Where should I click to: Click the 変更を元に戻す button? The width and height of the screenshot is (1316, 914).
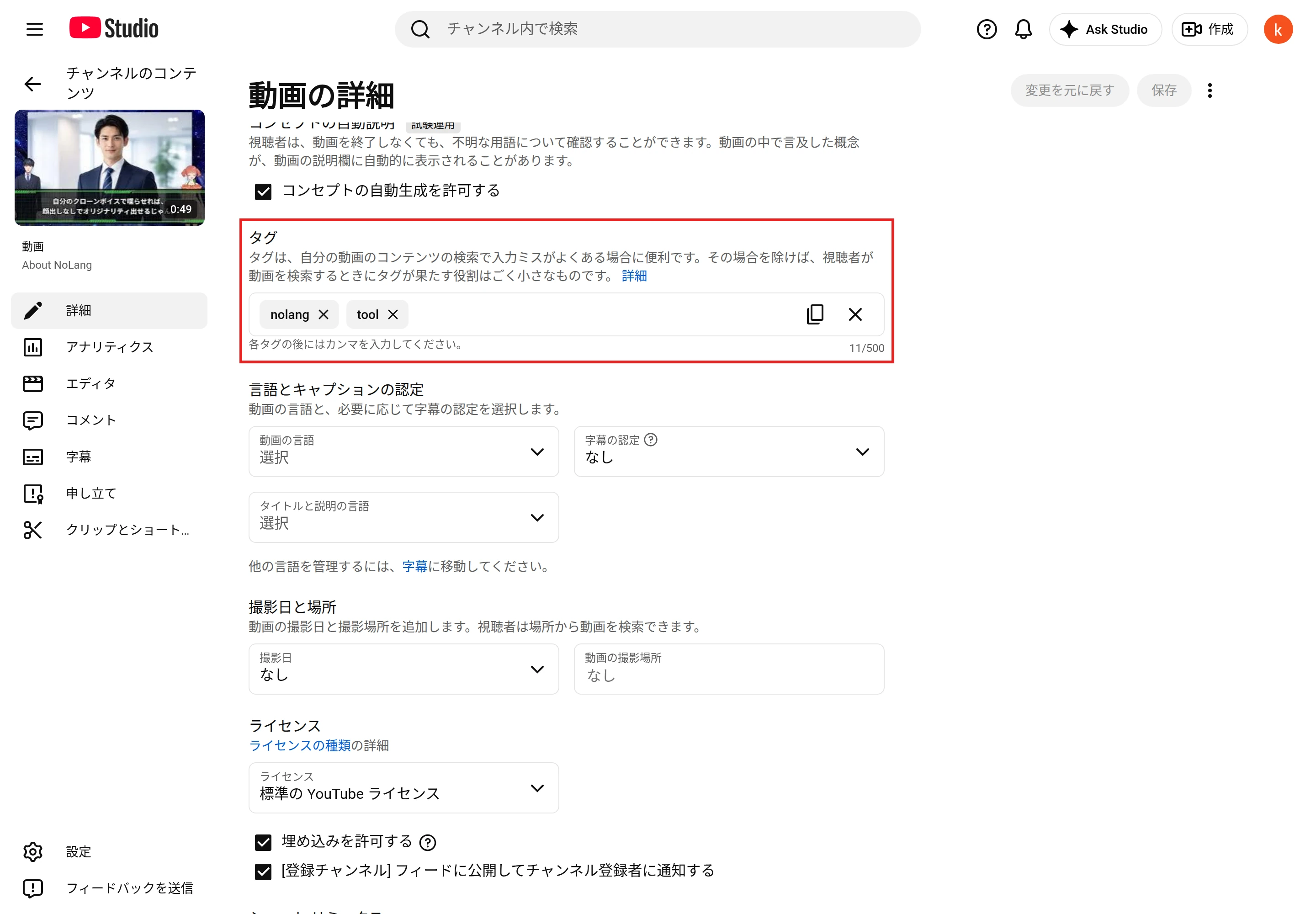[x=1069, y=90]
